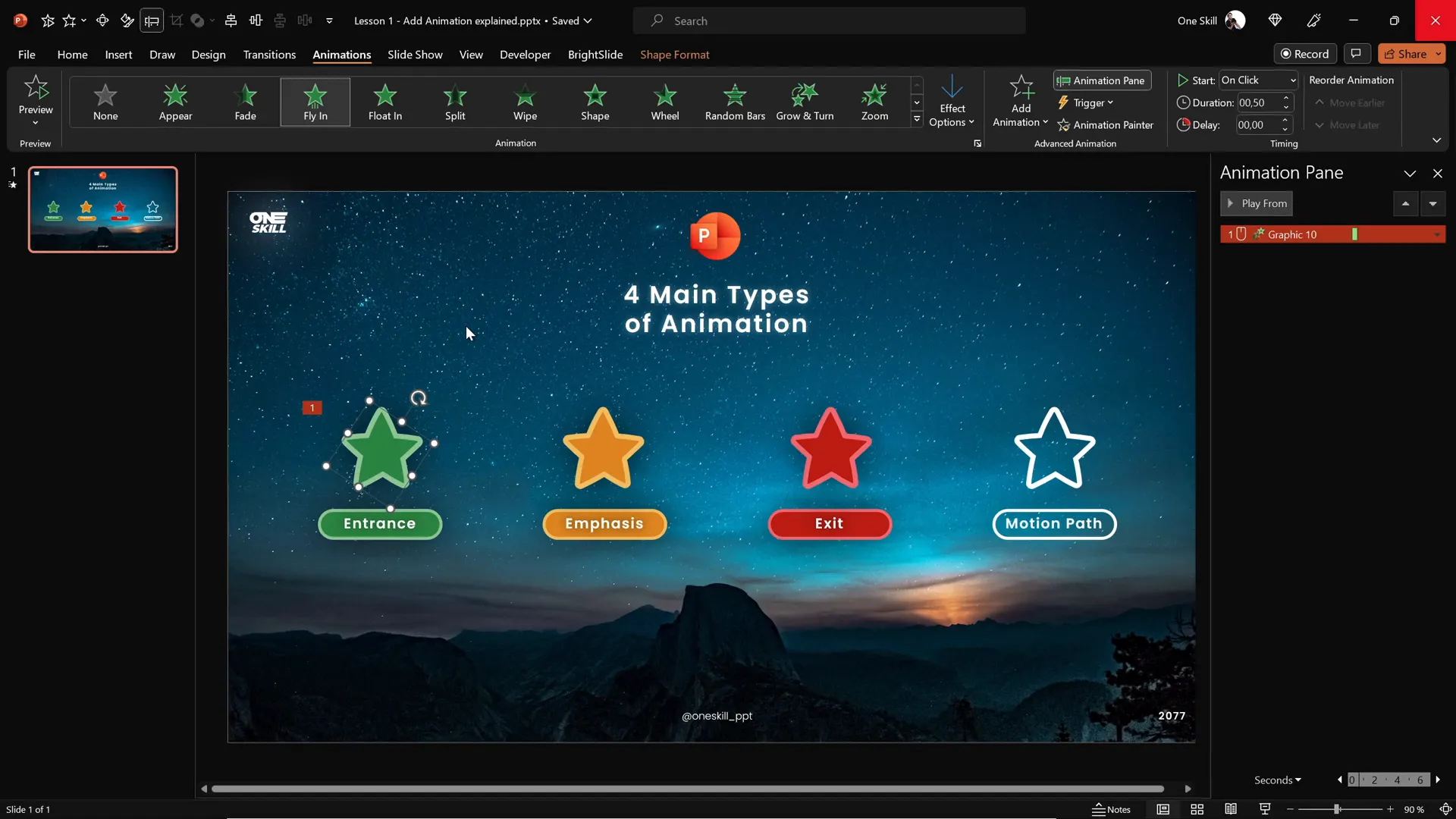Switch to Reading View in status bar

coord(1231,809)
